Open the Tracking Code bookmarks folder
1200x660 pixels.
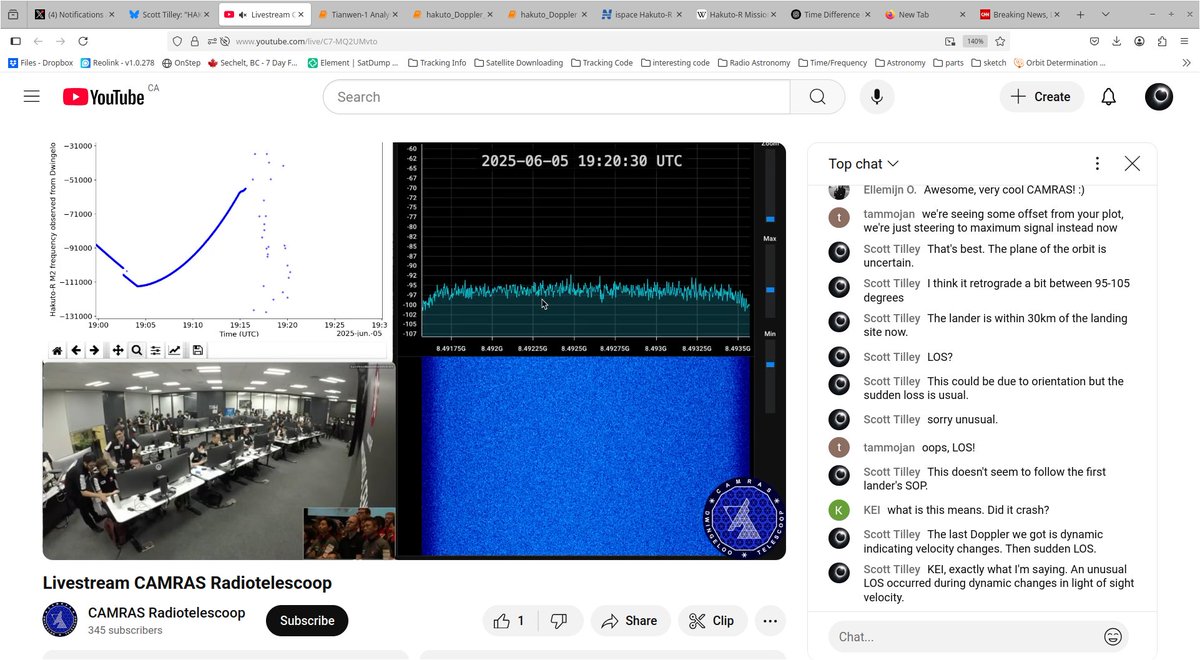[601, 62]
